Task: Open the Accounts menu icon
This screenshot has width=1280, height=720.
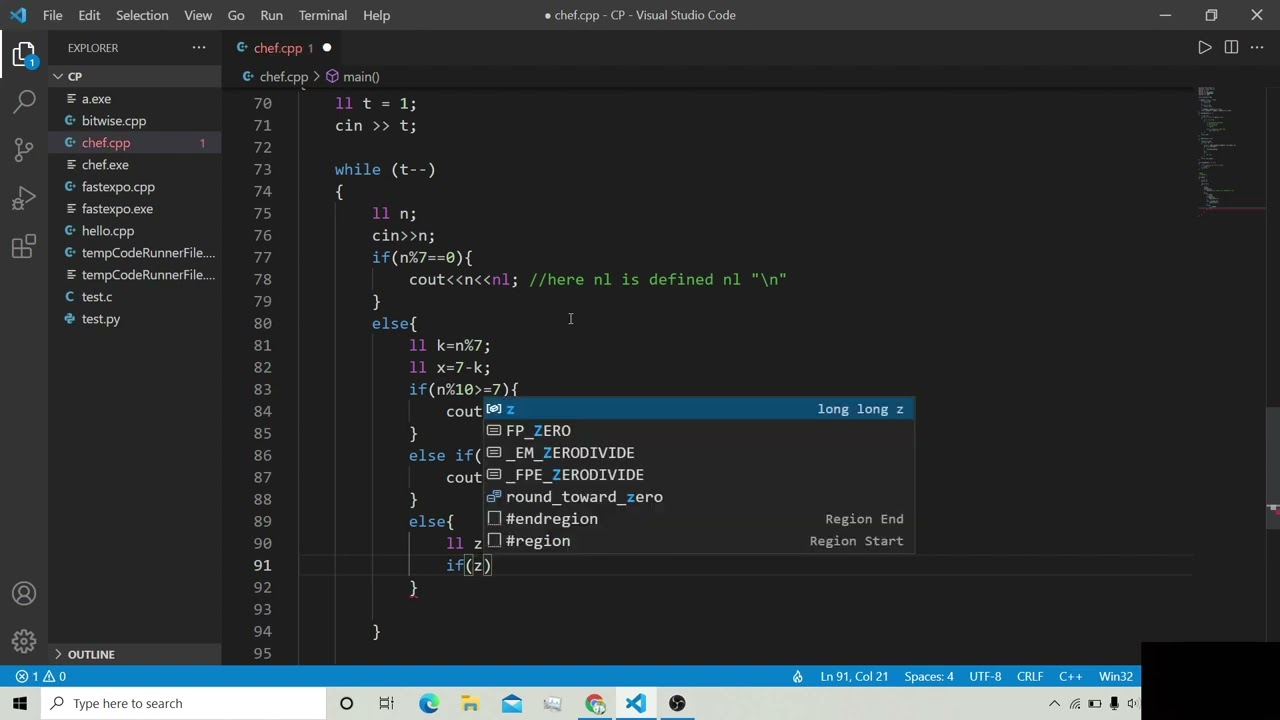Action: click(x=24, y=594)
